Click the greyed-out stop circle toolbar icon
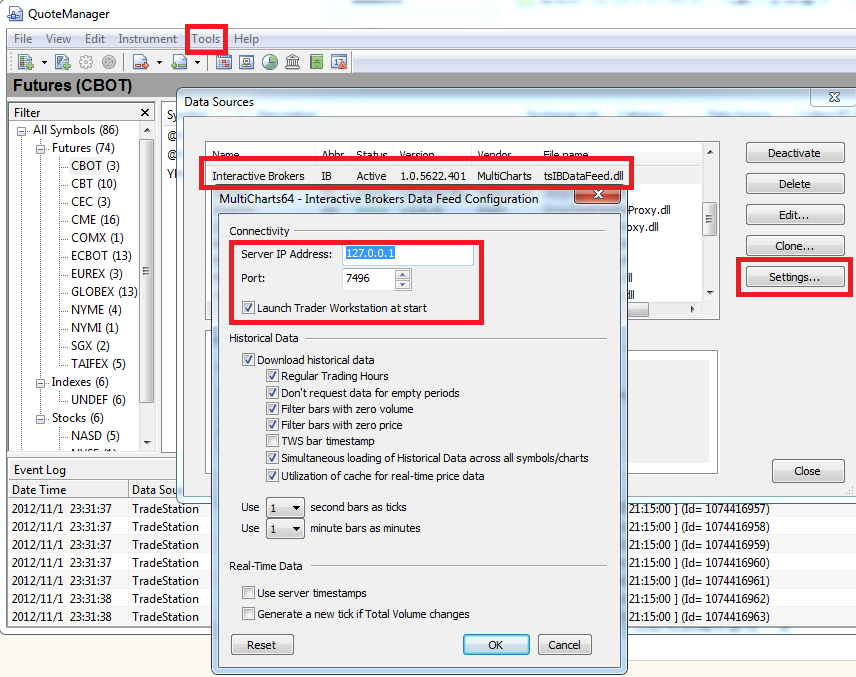The height and width of the screenshot is (677, 856). tap(109, 62)
